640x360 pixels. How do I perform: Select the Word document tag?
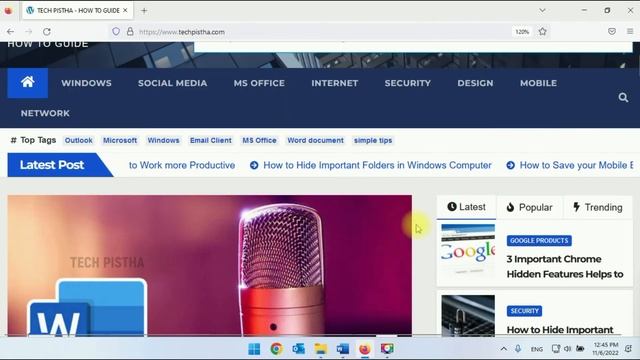click(316, 140)
